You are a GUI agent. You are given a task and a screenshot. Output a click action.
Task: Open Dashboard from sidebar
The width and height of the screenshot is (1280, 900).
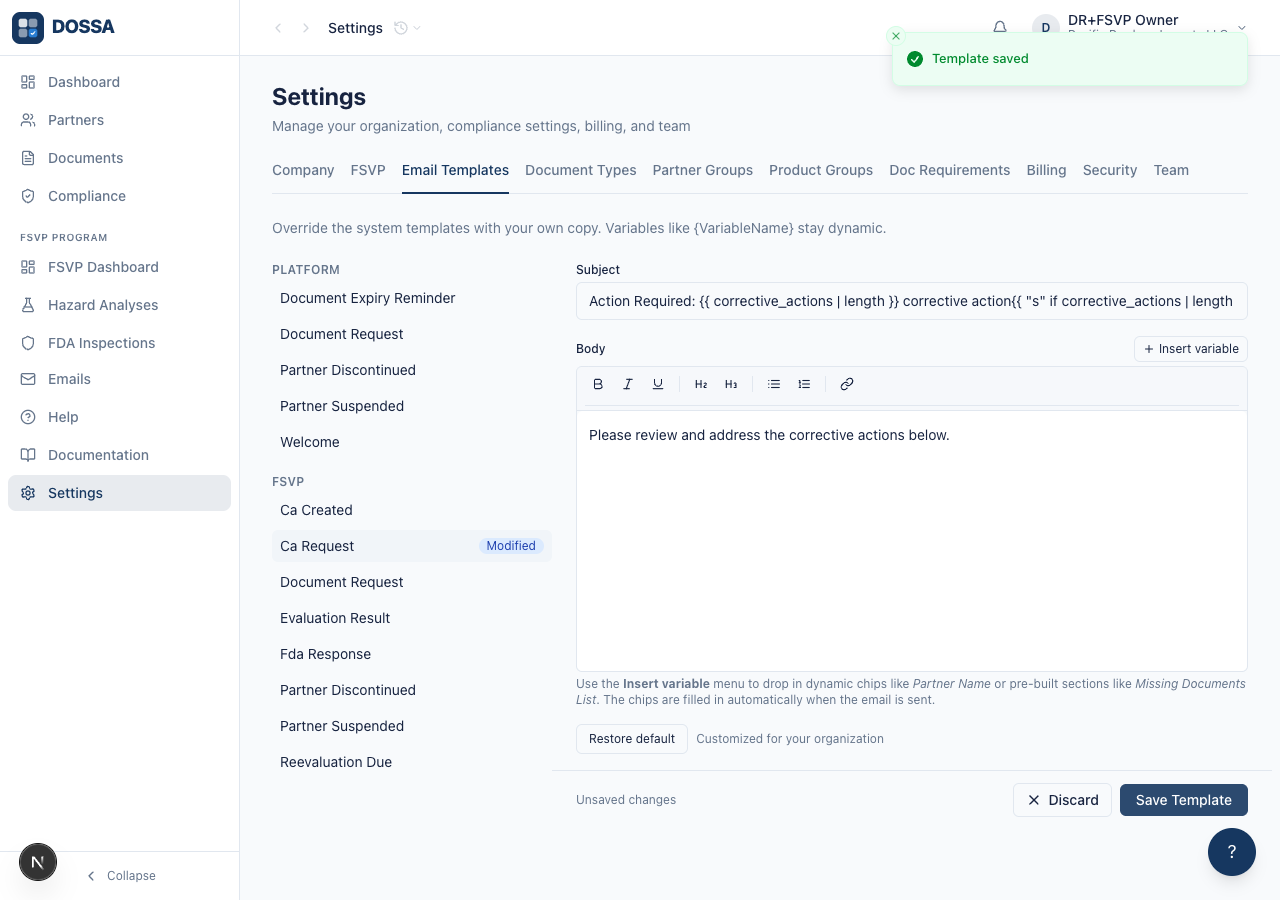point(119,82)
